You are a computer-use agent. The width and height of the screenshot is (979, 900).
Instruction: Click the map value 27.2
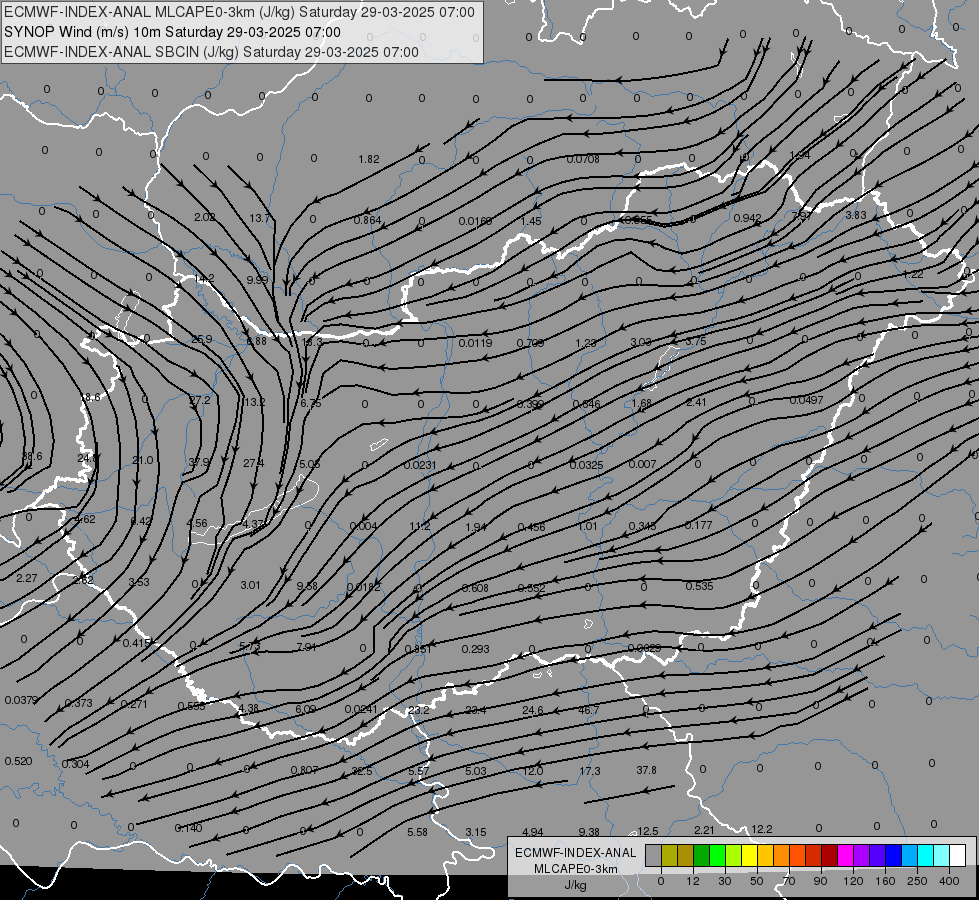(x=200, y=400)
